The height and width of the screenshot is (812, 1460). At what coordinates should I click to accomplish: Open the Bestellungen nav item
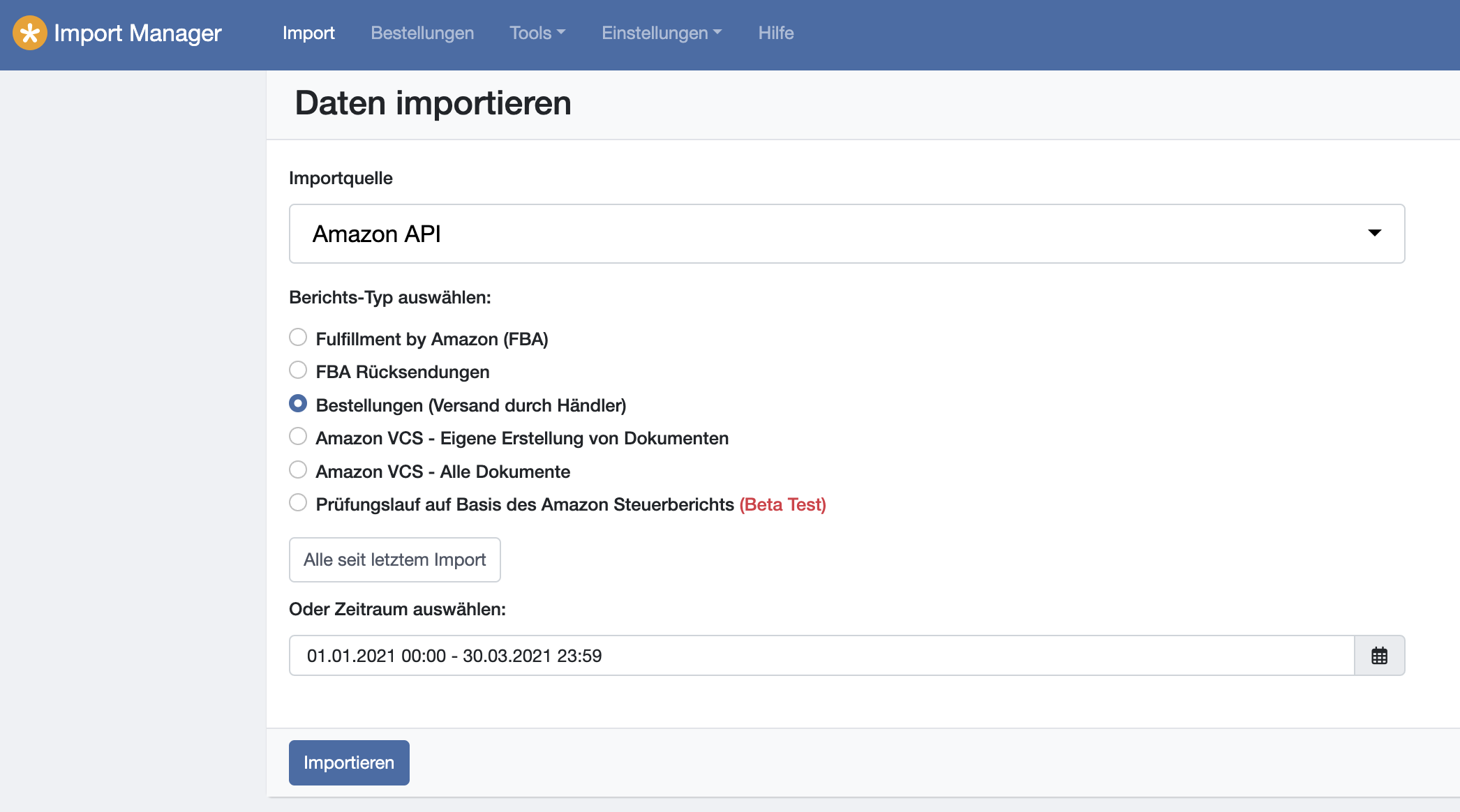coord(422,33)
